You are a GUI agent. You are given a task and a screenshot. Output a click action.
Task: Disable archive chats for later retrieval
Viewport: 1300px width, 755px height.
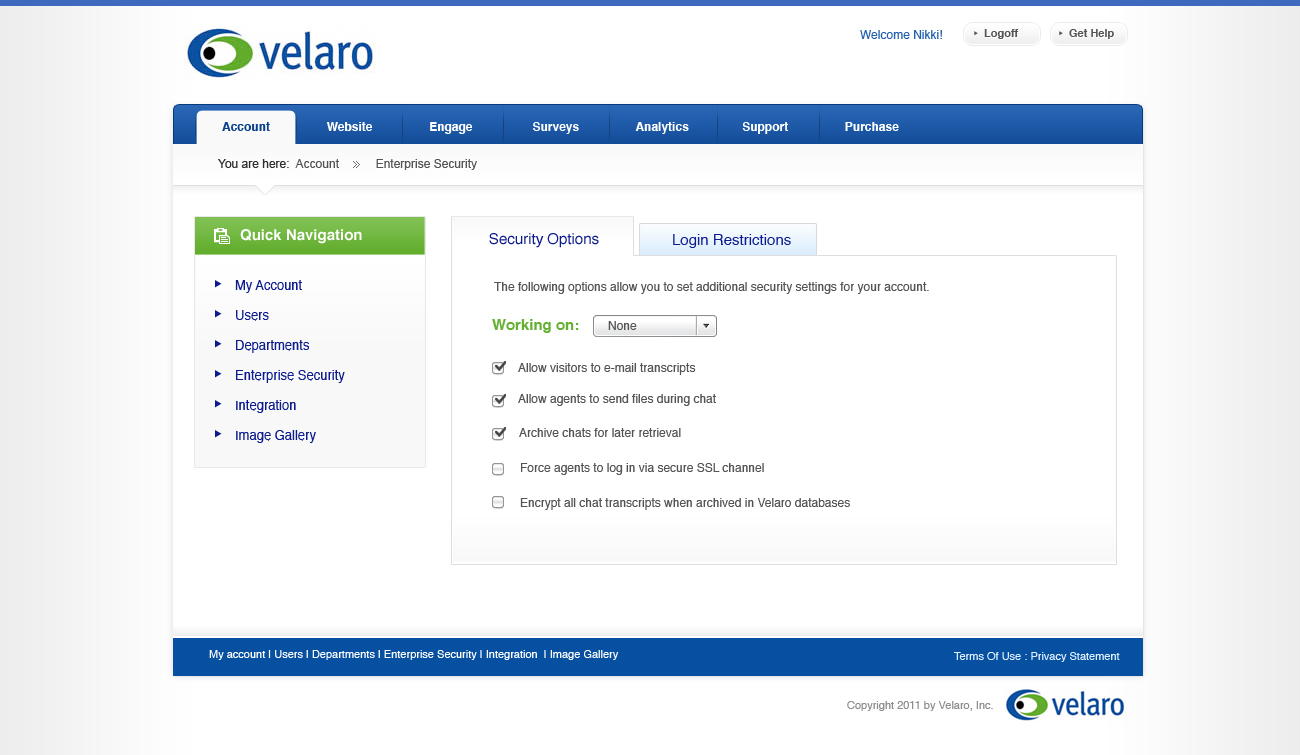(x=498, y=433)
